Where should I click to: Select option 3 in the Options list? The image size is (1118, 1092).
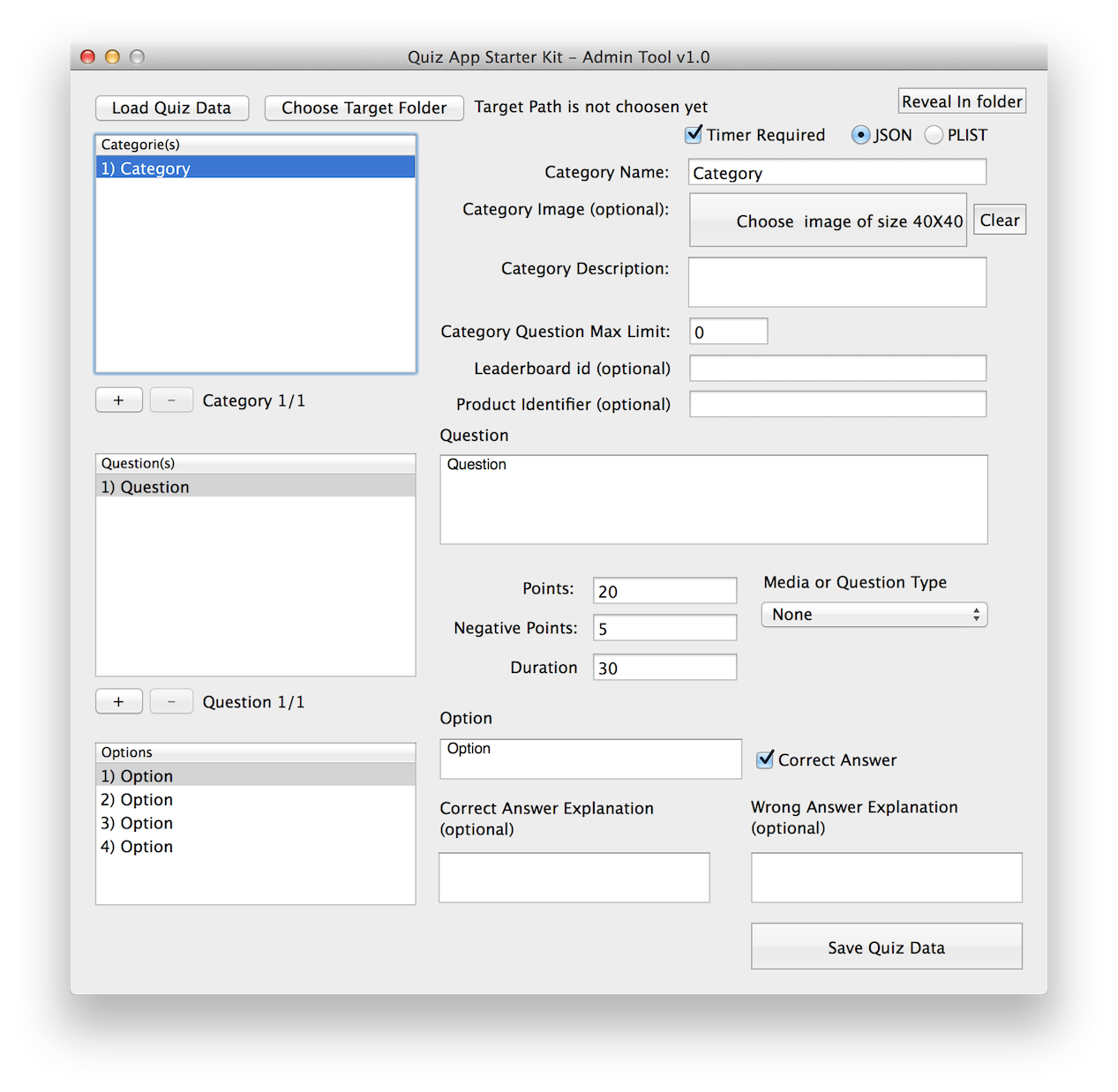pyautogui.click(x=137, y=823)
